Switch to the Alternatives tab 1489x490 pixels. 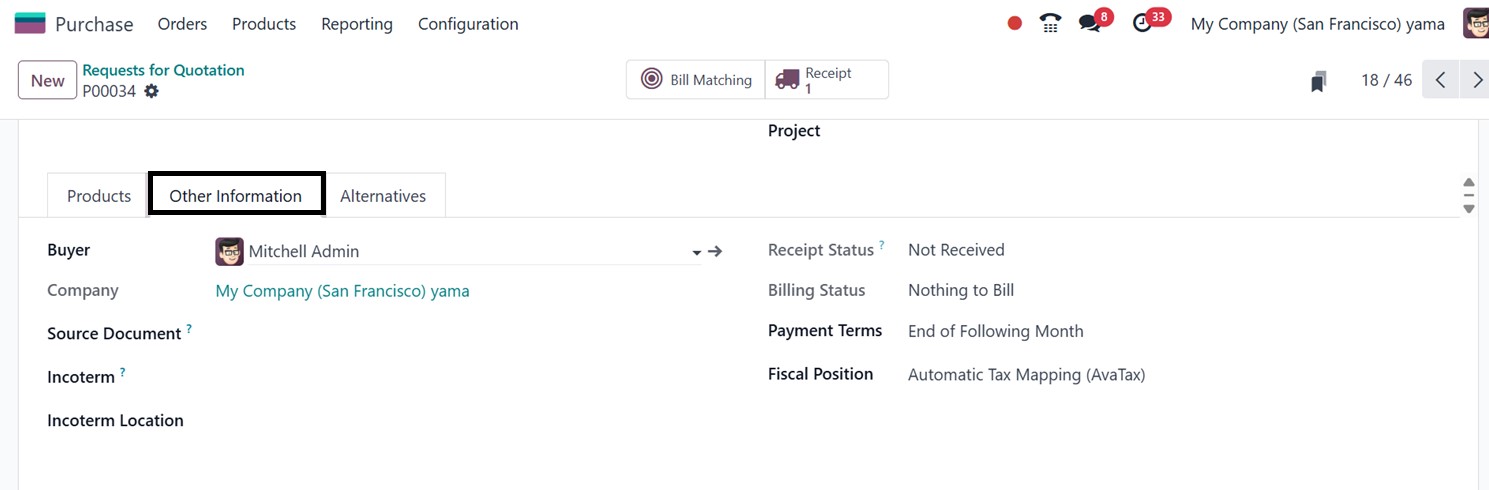(383, 196)
